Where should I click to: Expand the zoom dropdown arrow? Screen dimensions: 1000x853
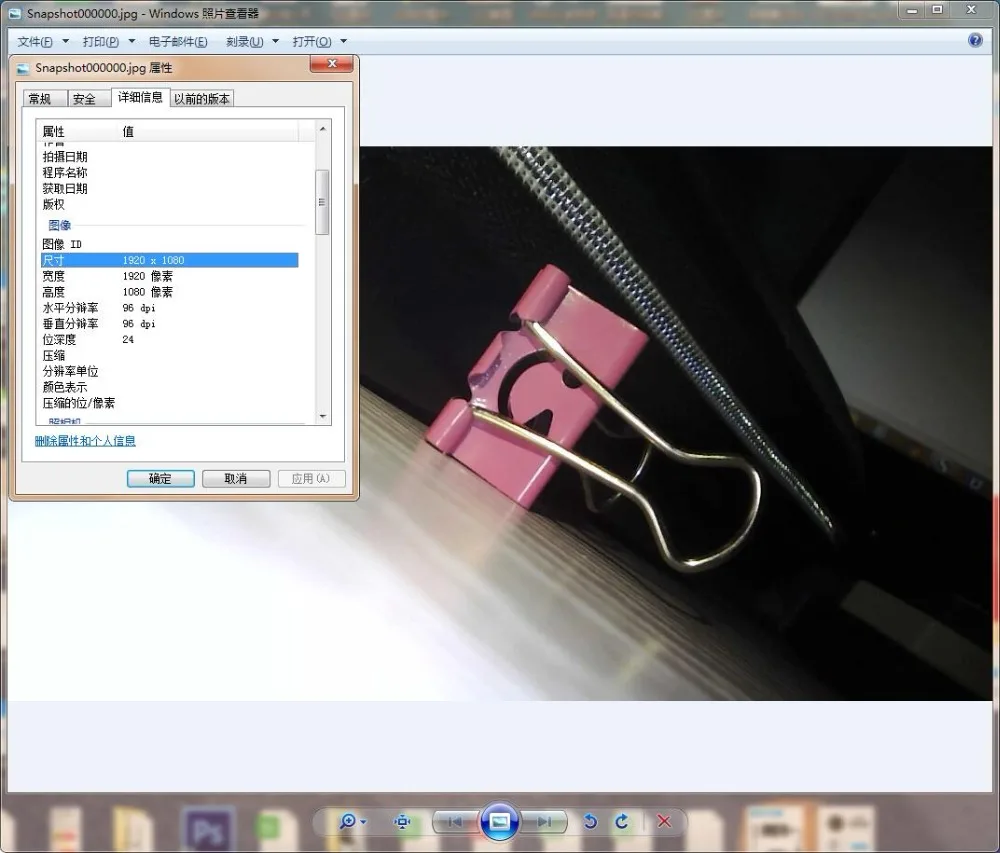[364, 822]
